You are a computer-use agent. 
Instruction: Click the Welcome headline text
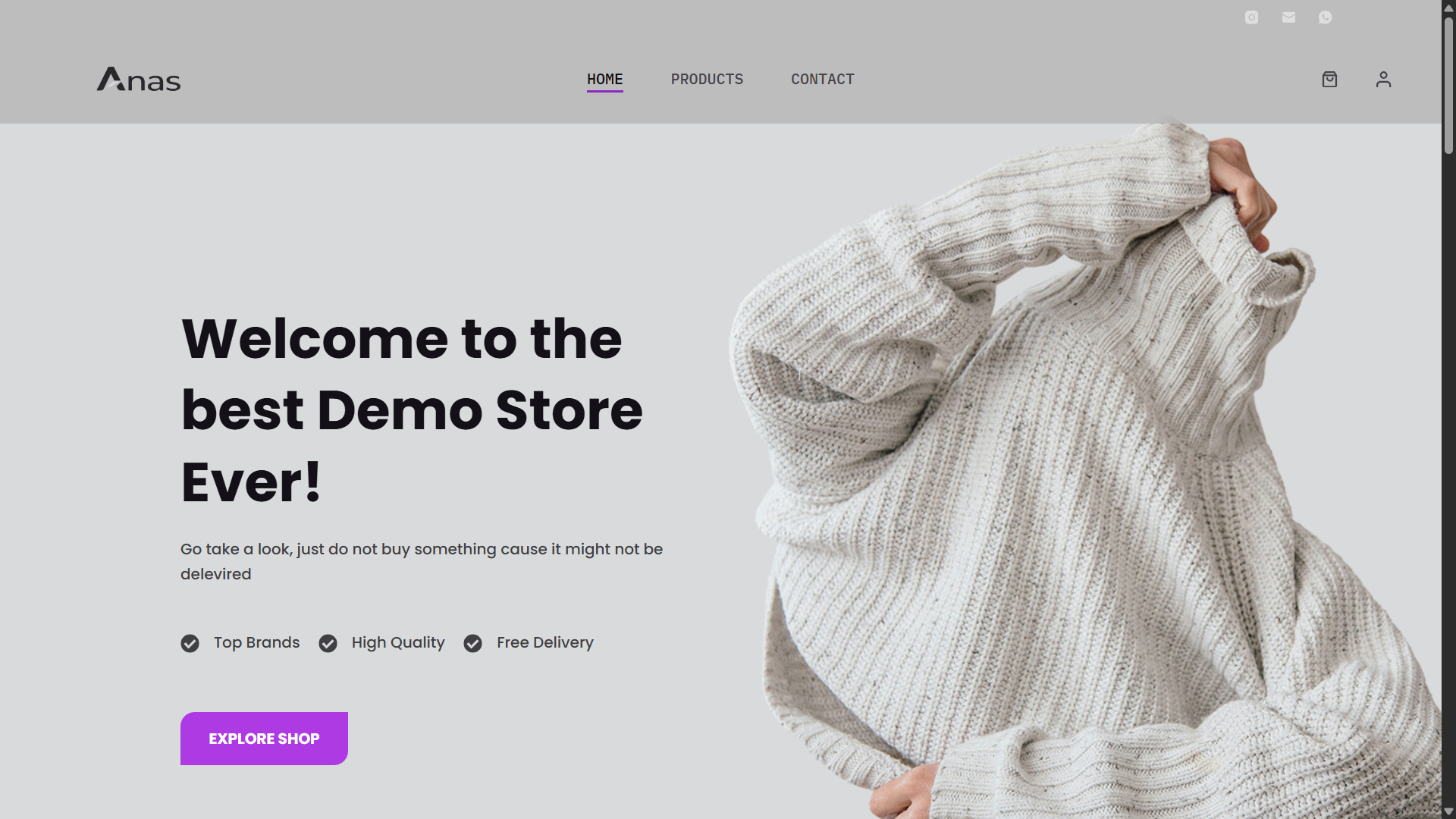click(x=412, y=409)
